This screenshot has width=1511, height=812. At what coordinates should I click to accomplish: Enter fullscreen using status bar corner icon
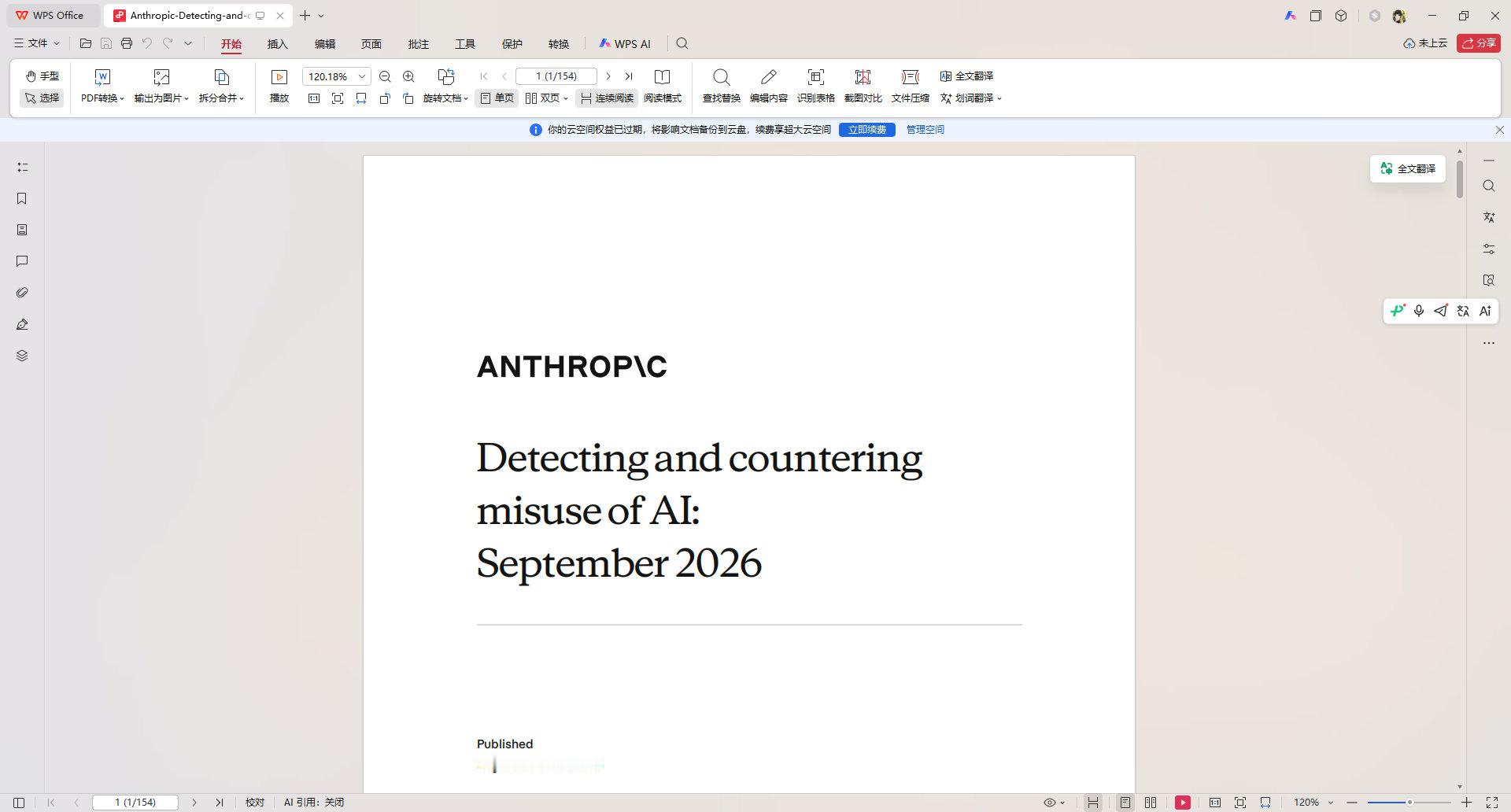pyautogui.click(x=1492, y=803)
